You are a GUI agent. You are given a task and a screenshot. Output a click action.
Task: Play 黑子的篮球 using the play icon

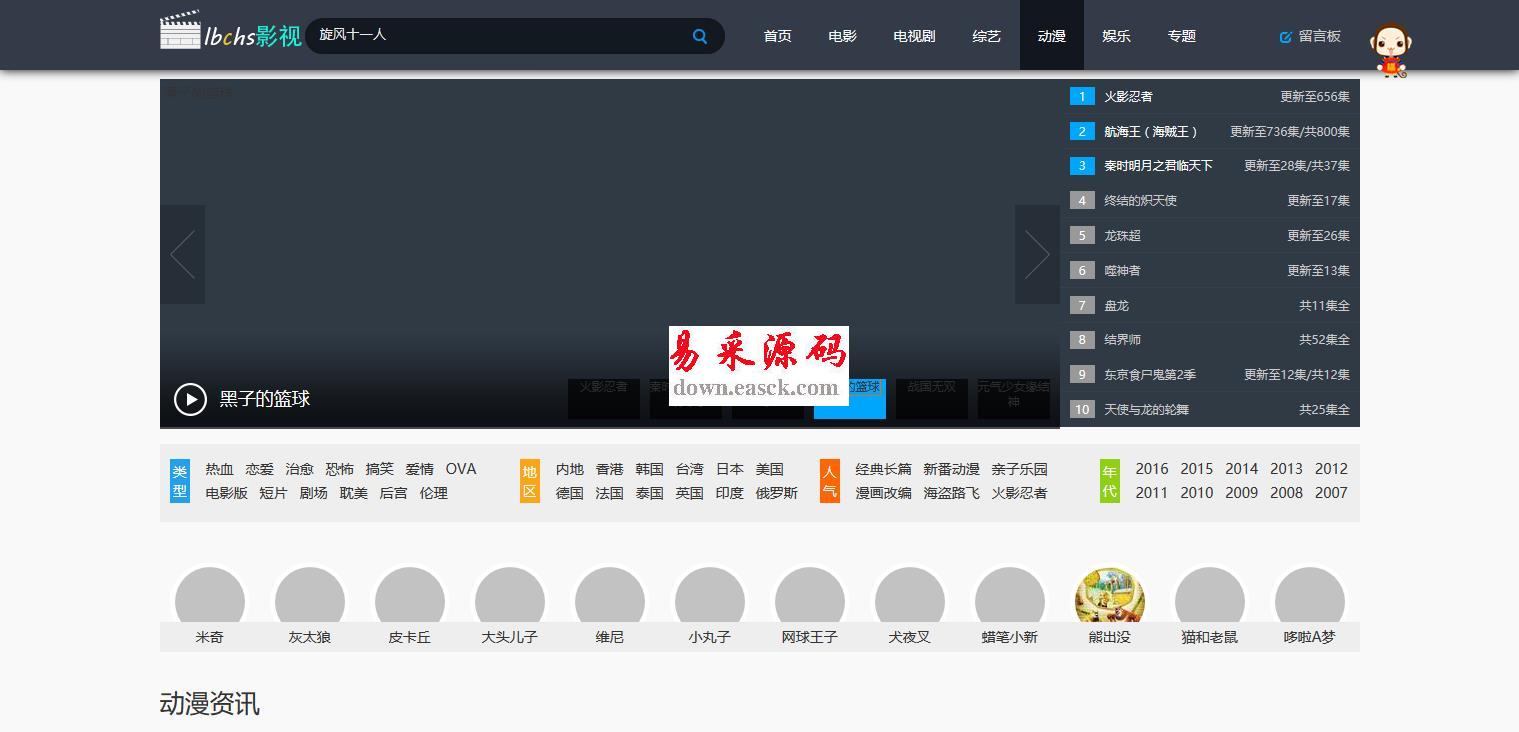pyautogui.click(x=190, y=399)
